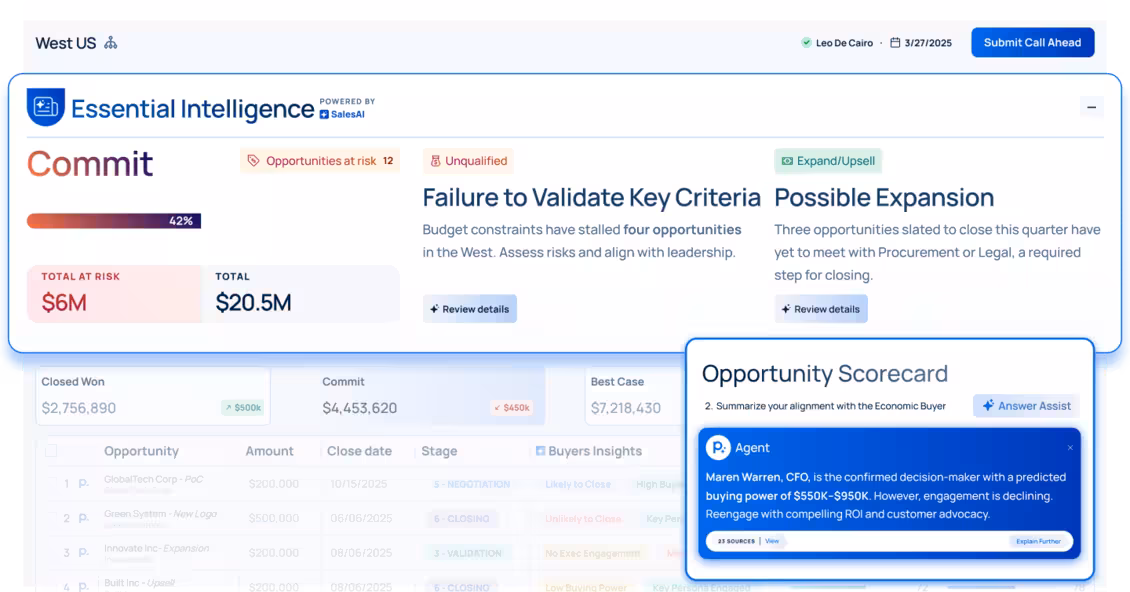Click the Unlikely to Close insight tag
Screen dimensions: 1130x592
[583, 518]
